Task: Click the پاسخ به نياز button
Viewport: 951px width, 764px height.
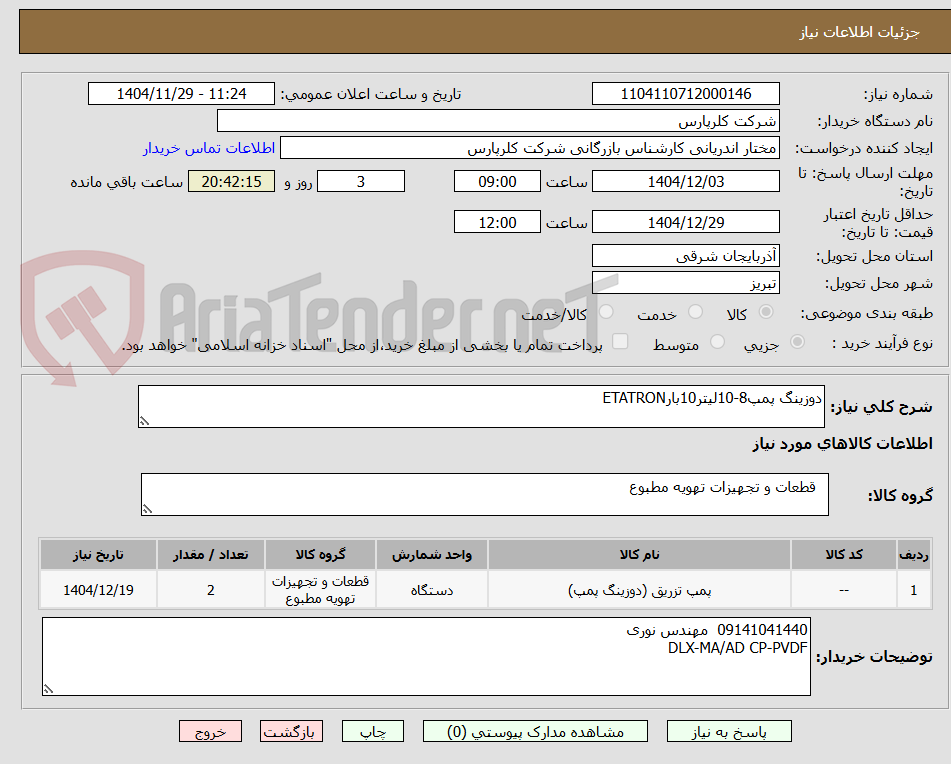Action: click(729, 732)
